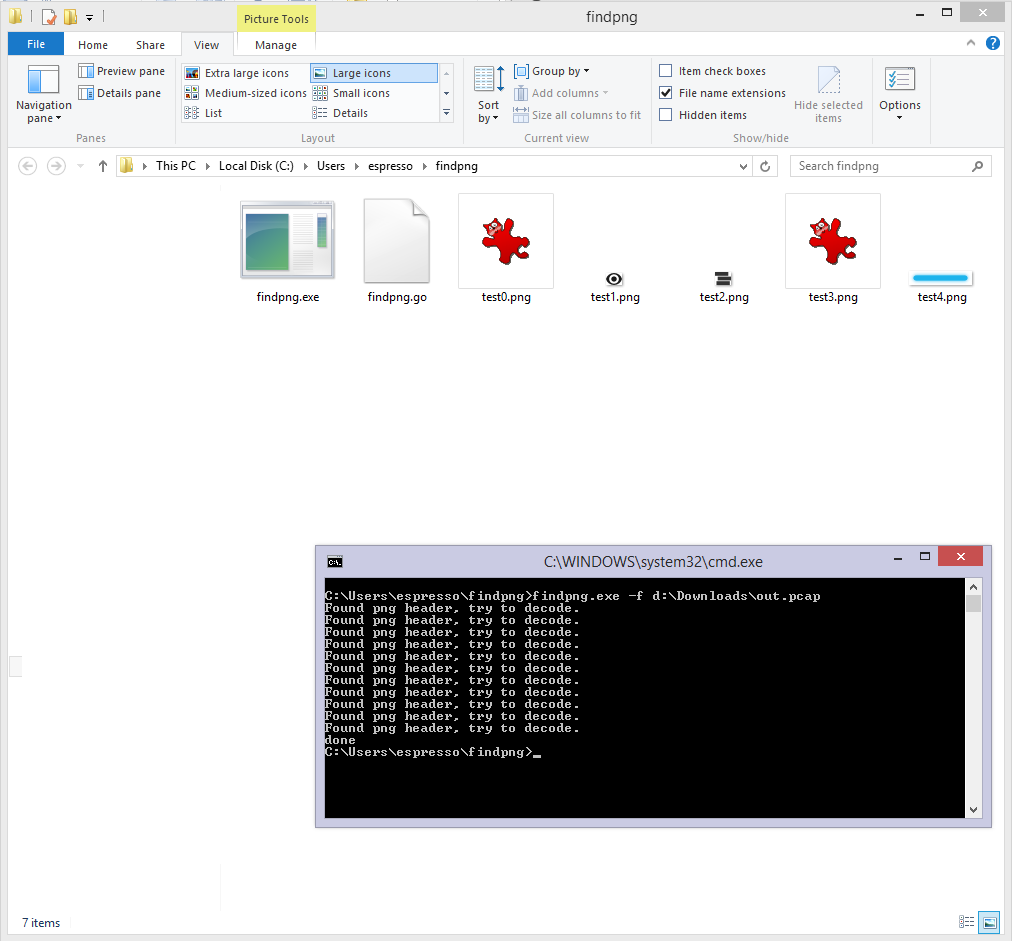Click the Up directory arrow
The width and height of the screenshot is (1014, 941).
(x=102, y=166)
